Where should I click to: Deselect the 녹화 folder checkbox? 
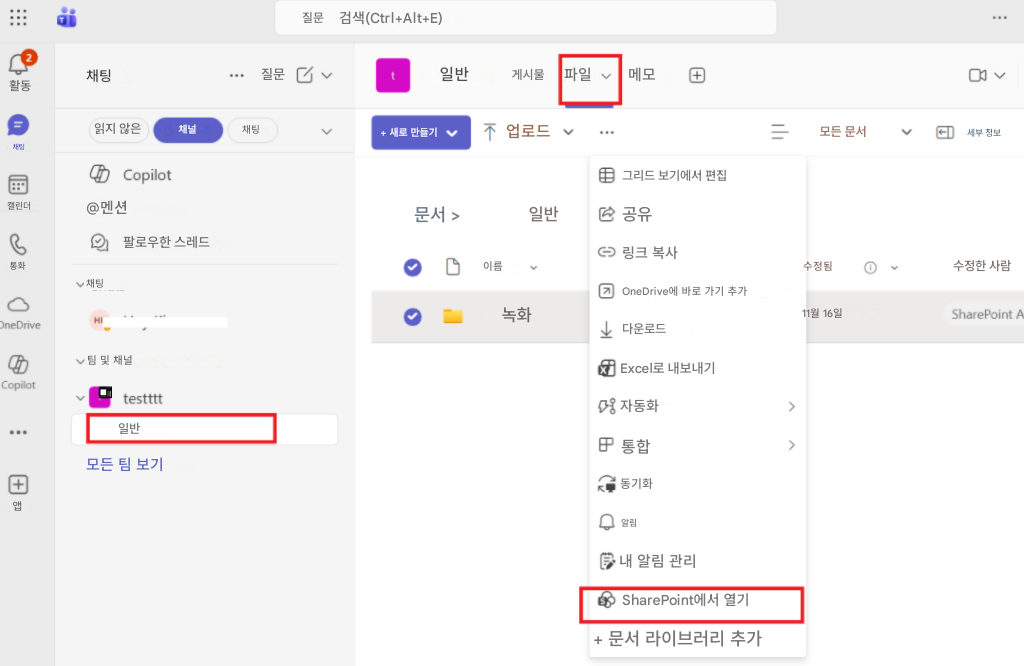(412, 317)
